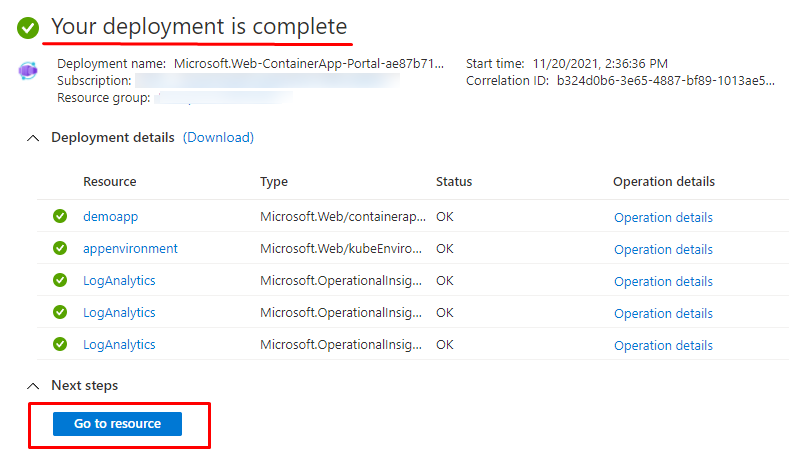This screenshot has height=459, width=800.
Task: Click the Resource column header
Action: tap(109, 182)
